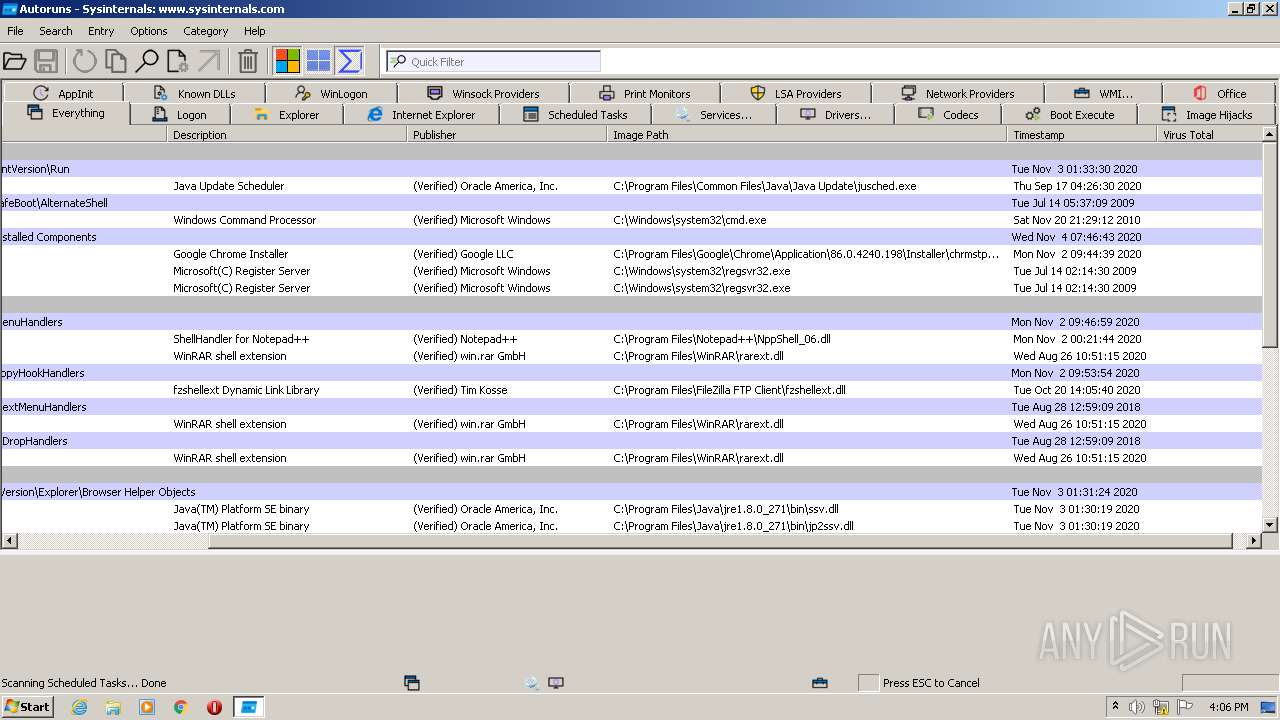Click the jp2ssv.dll image path
Screen dimensions: 1280x720
pyautogui.click(x=733, y=526)
